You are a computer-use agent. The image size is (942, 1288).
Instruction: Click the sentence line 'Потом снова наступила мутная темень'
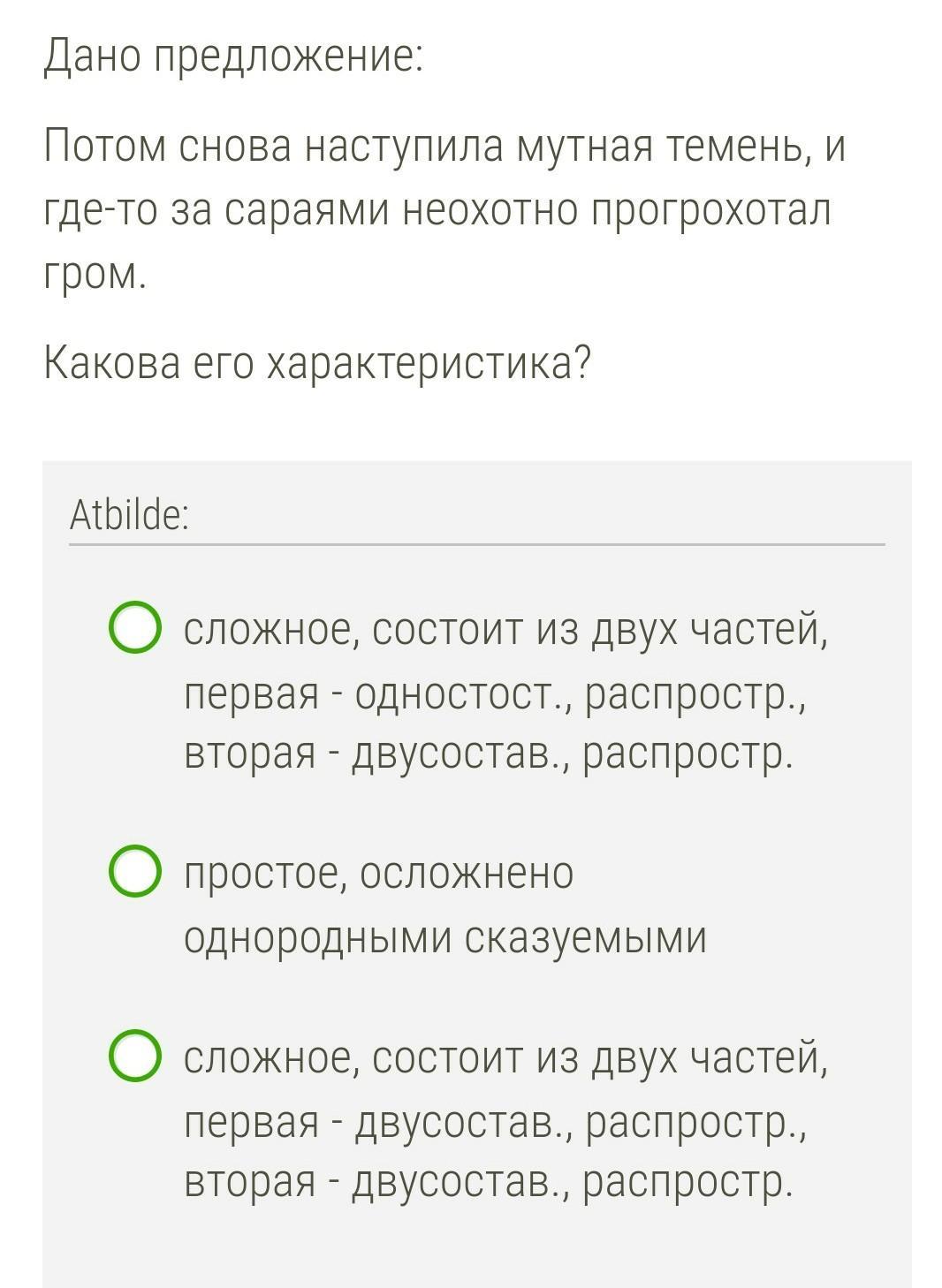tap(424, 147)
